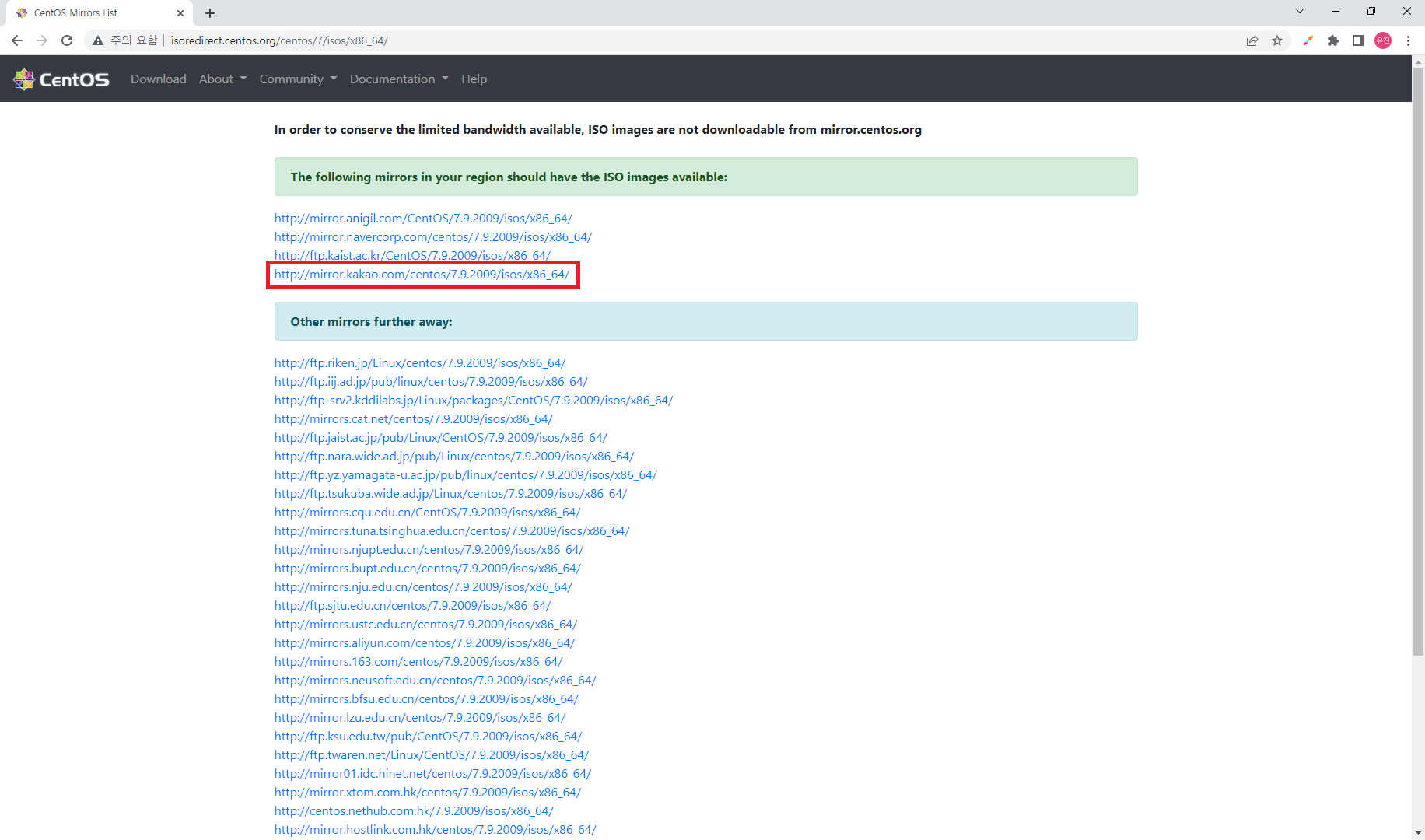This screenshot has height=840, width=1425.
Task: Click the vertical scrollbar thumb
Action: click(1418, 362)
